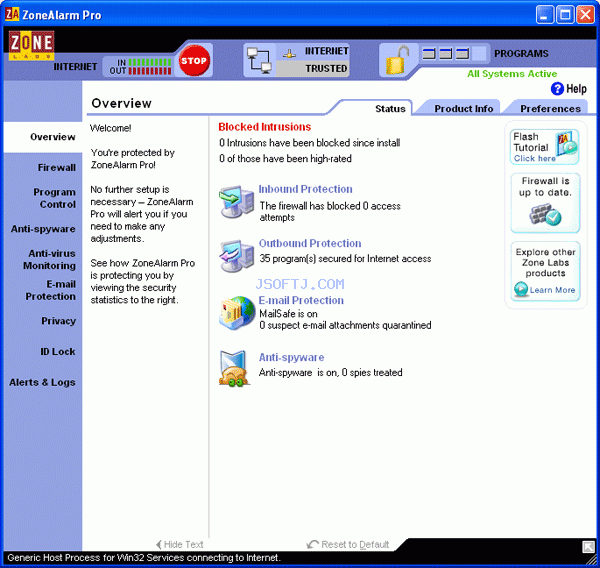
Task: Click Hide Text at the bottom
Action: click(x=180, y=544)
